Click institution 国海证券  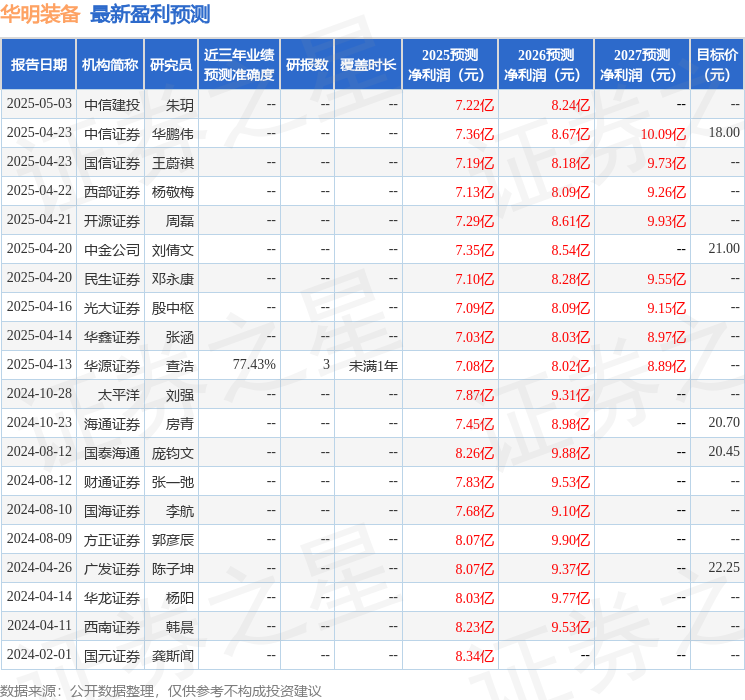click(x=112, y=511)
